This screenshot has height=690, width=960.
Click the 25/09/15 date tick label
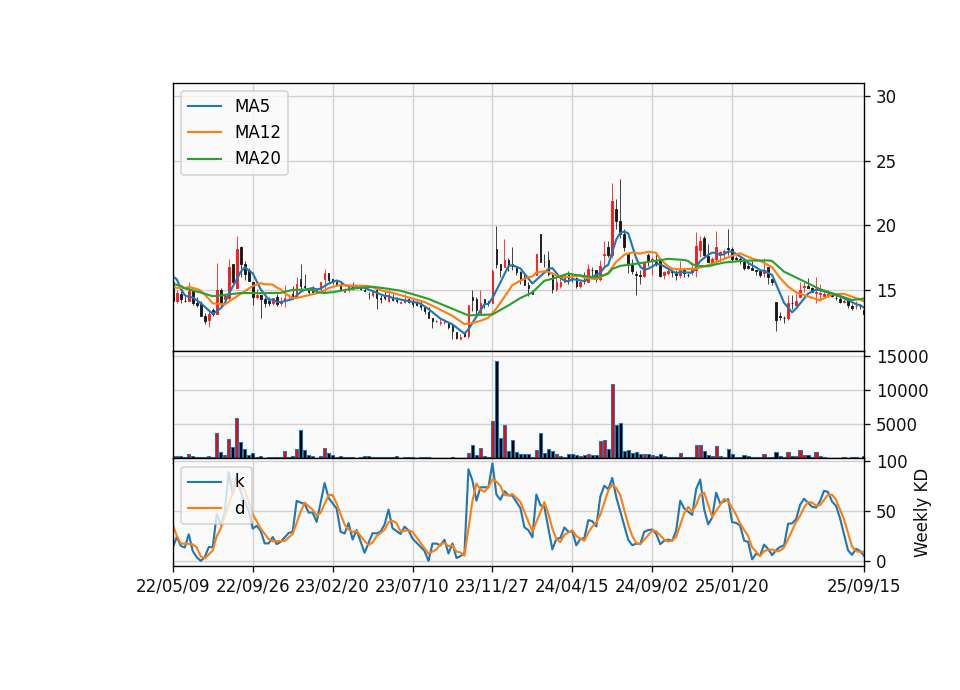864,586
